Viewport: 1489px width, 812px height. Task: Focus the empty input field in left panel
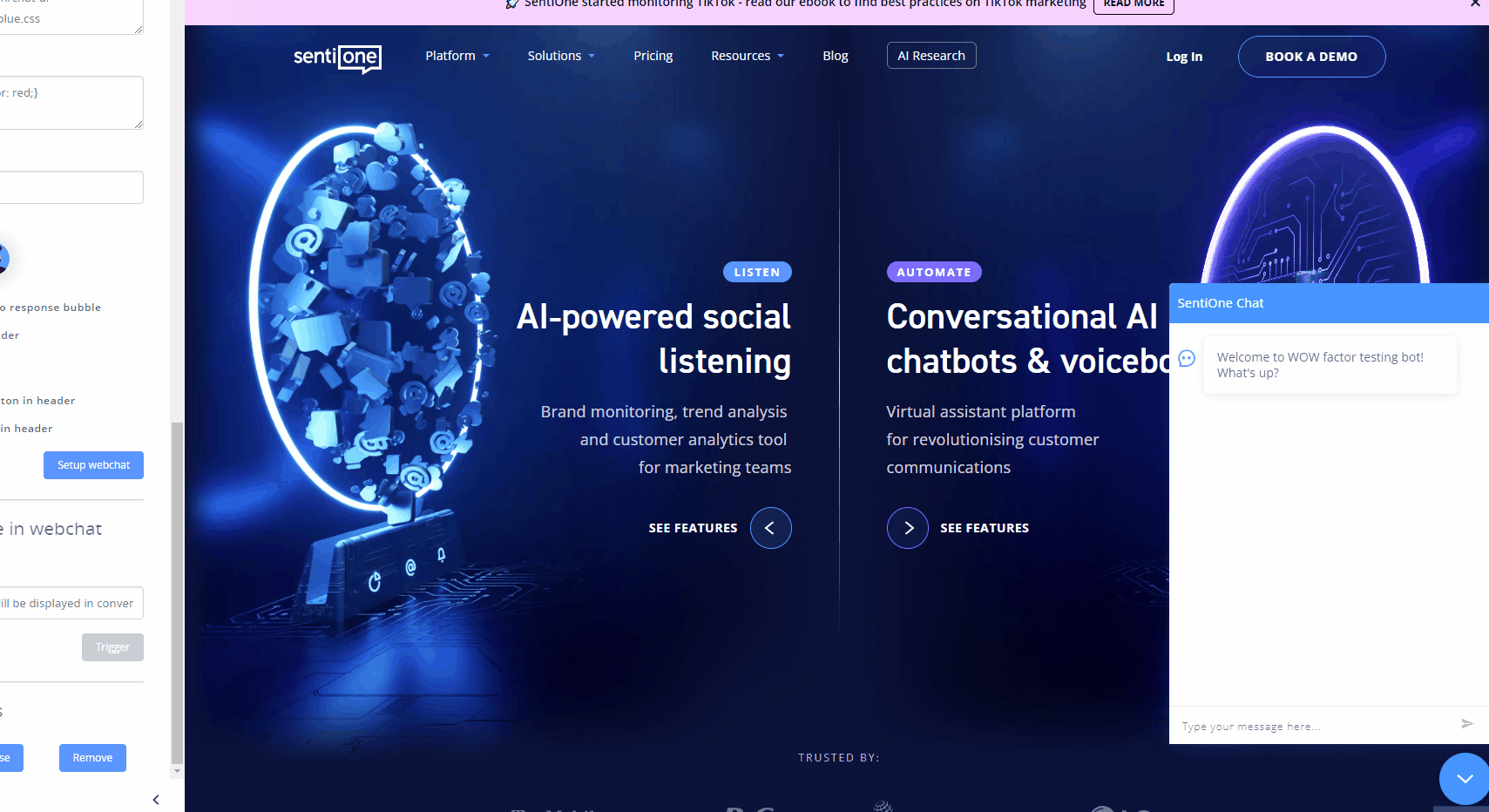pos(70,187)
